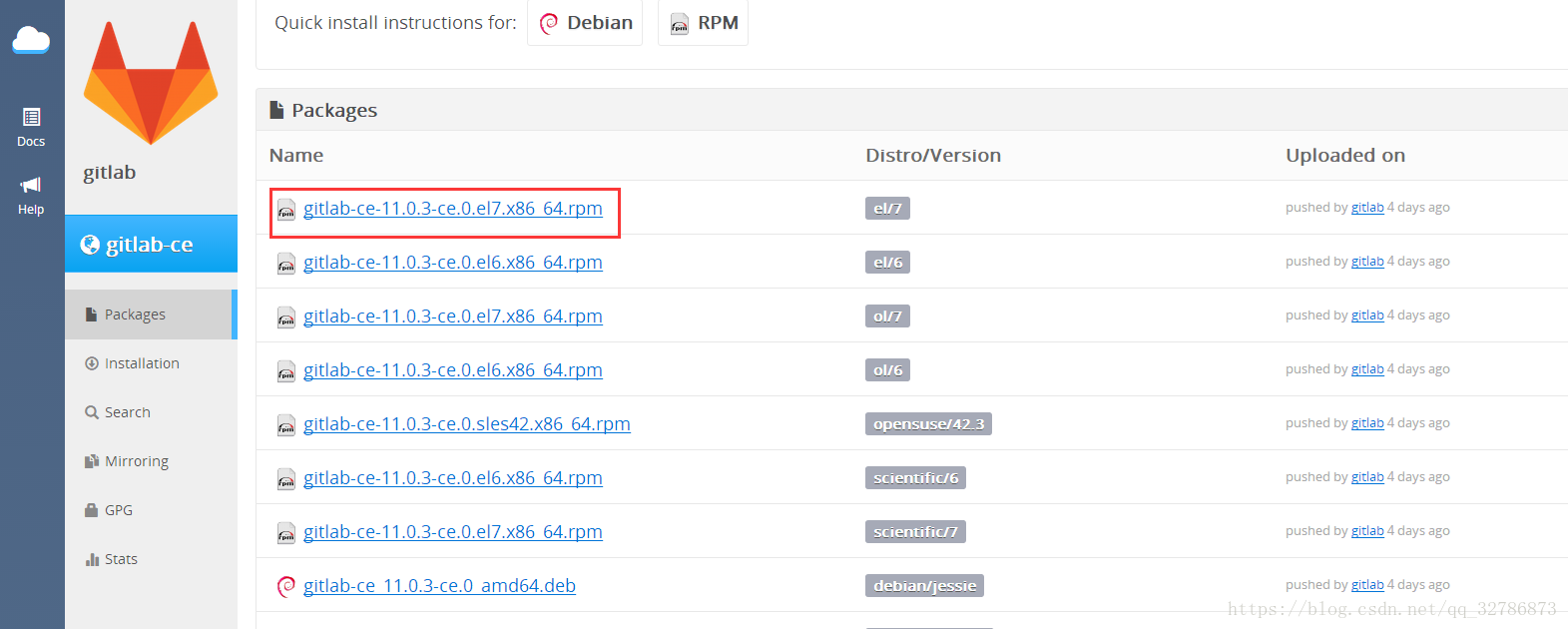Screen dimensions: 1568x629
Task: Open the amd64.deb package link
Action: [439, 585]
